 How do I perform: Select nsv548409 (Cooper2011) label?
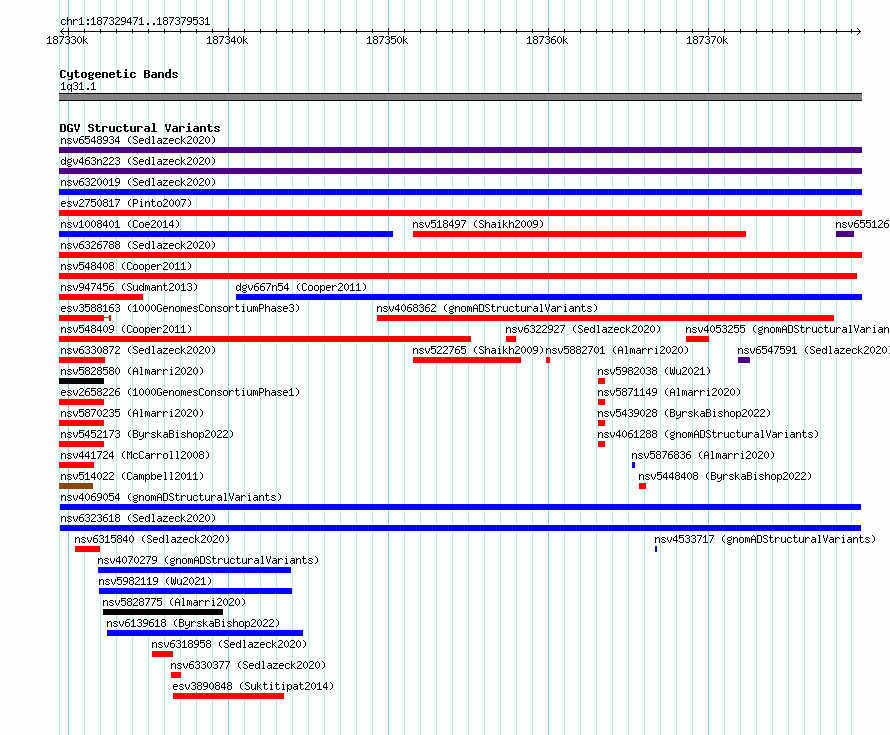tap(126, 329)
